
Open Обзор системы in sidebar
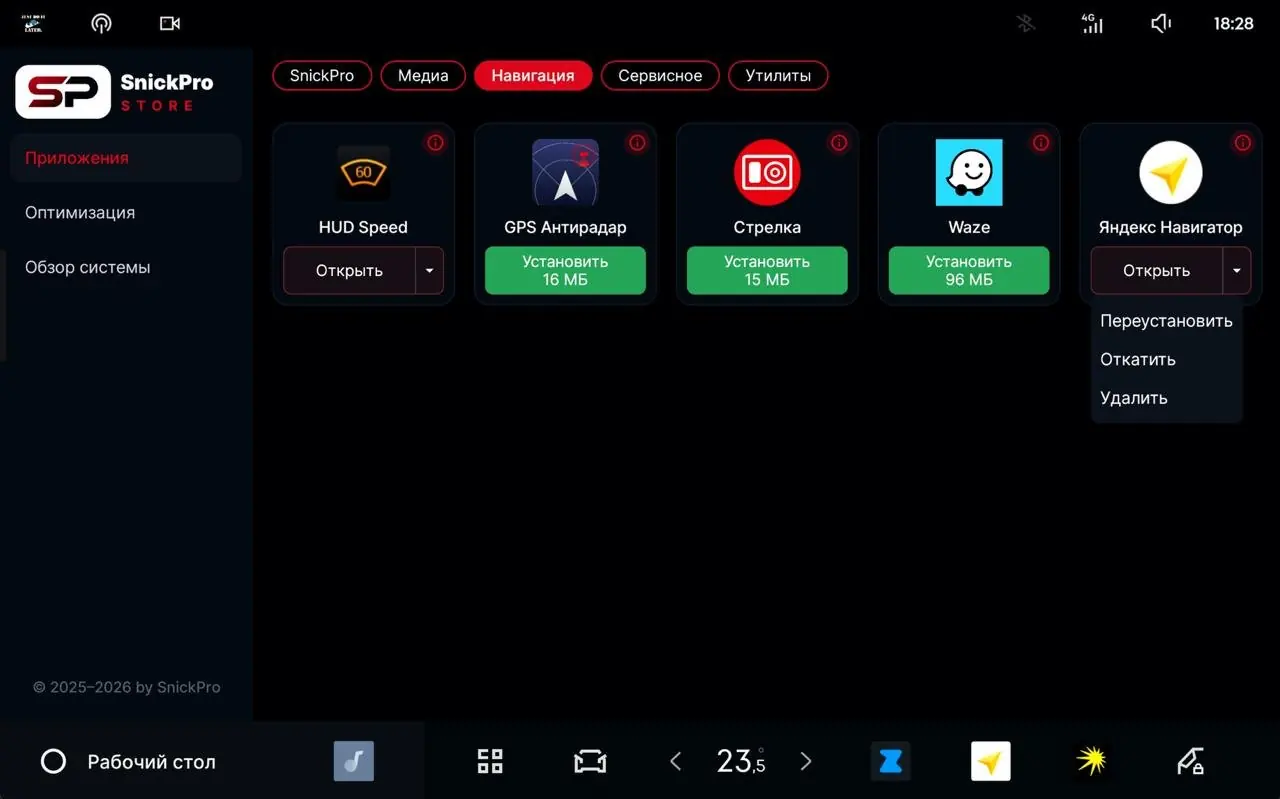coord(126,268)
